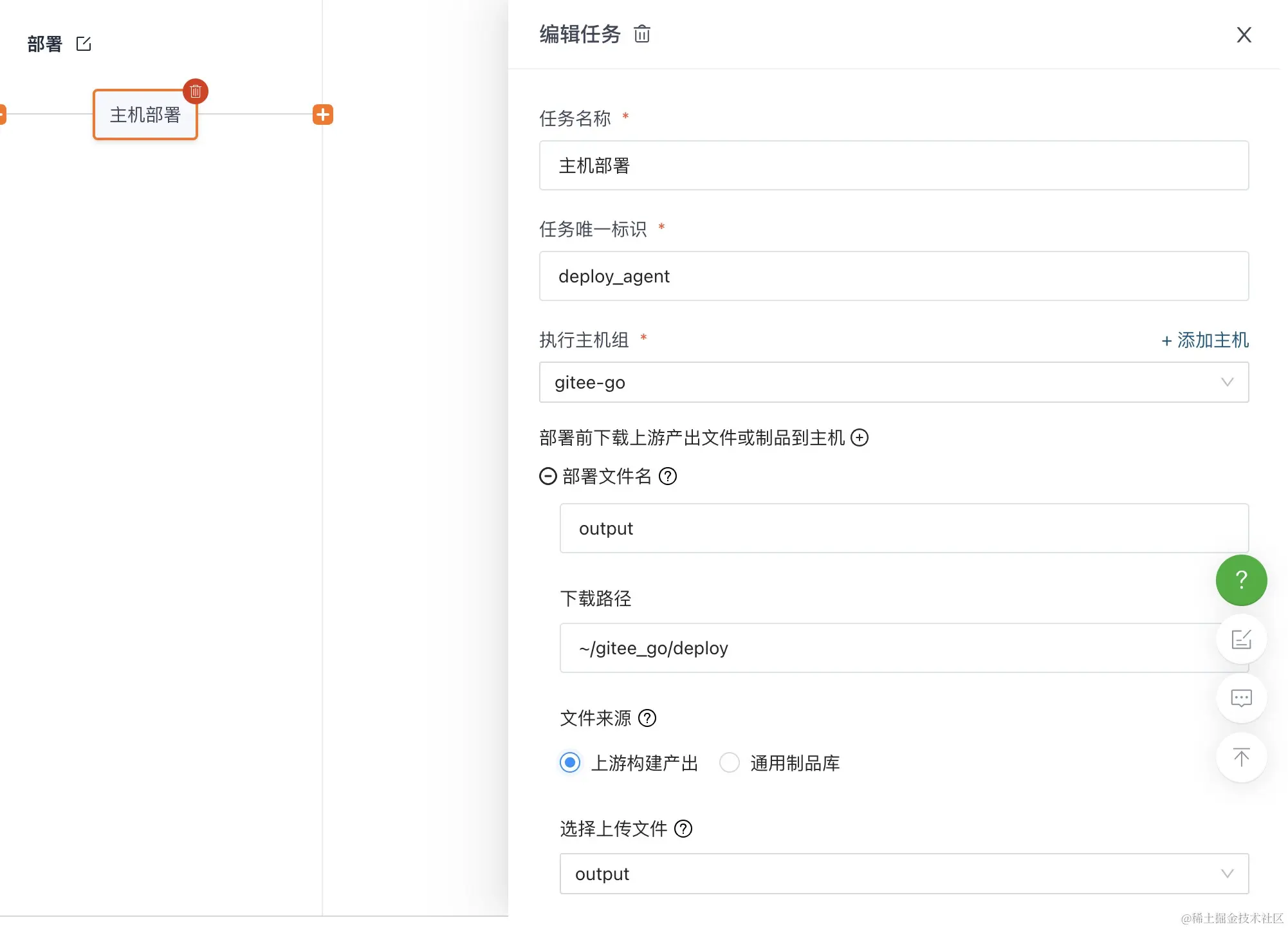Click the back-to-top arrow icon

(x=1241, y=757)
